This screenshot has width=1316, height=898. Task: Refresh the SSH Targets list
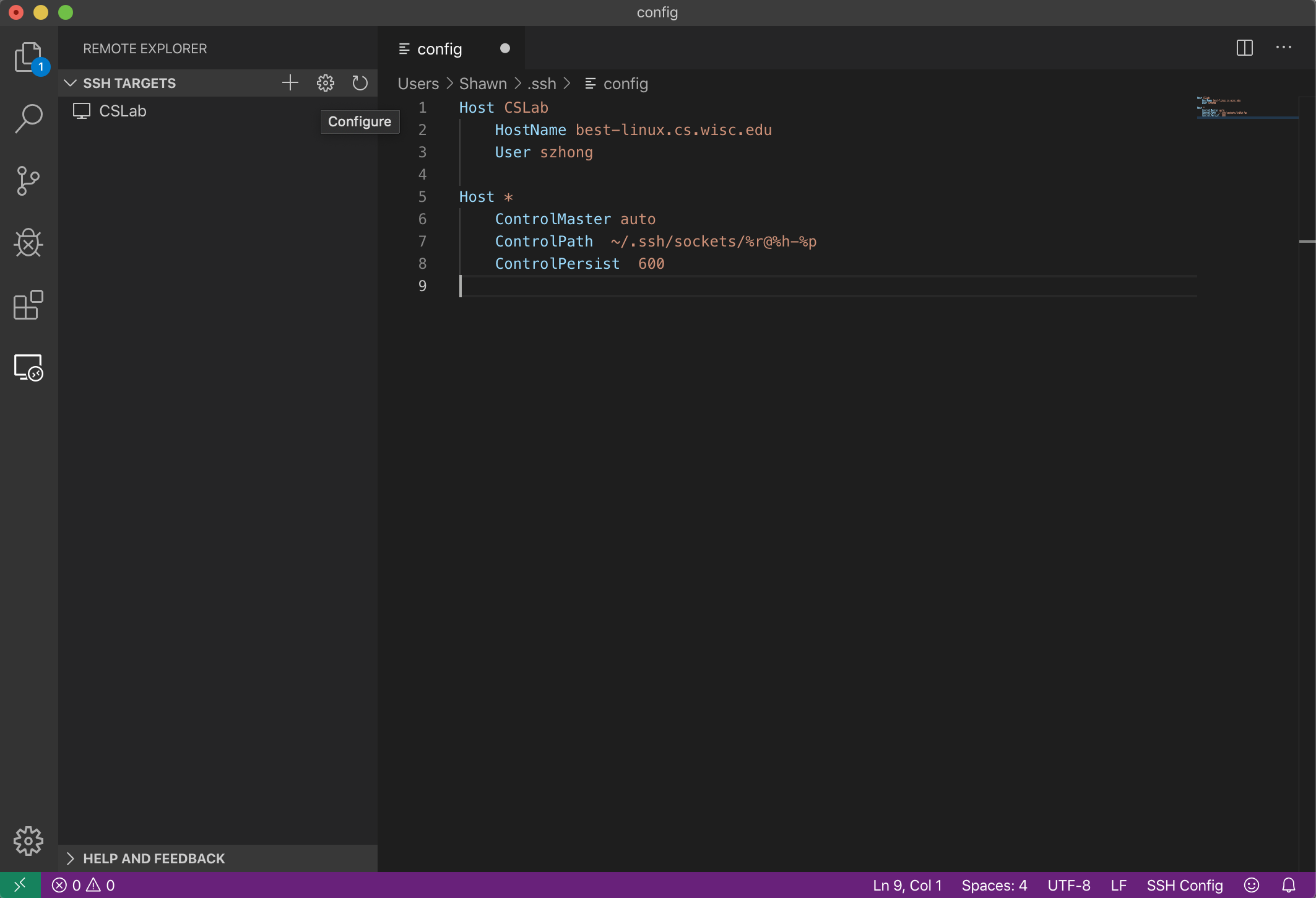coord(360,83)
